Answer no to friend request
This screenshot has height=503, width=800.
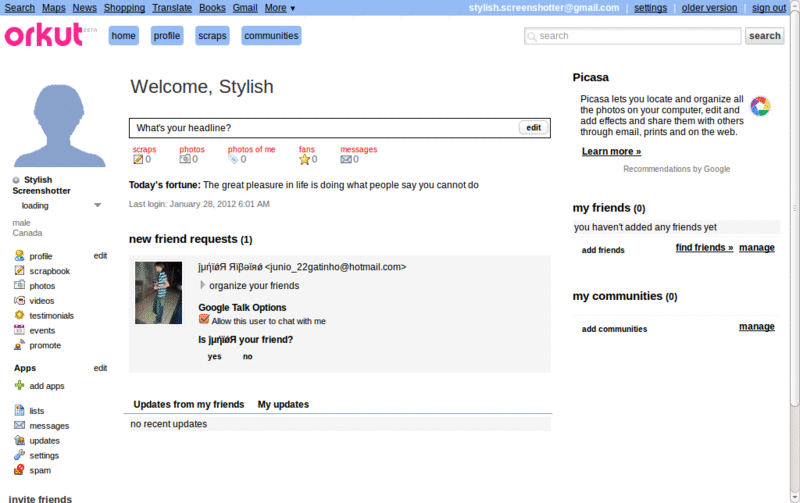[247, 356]
